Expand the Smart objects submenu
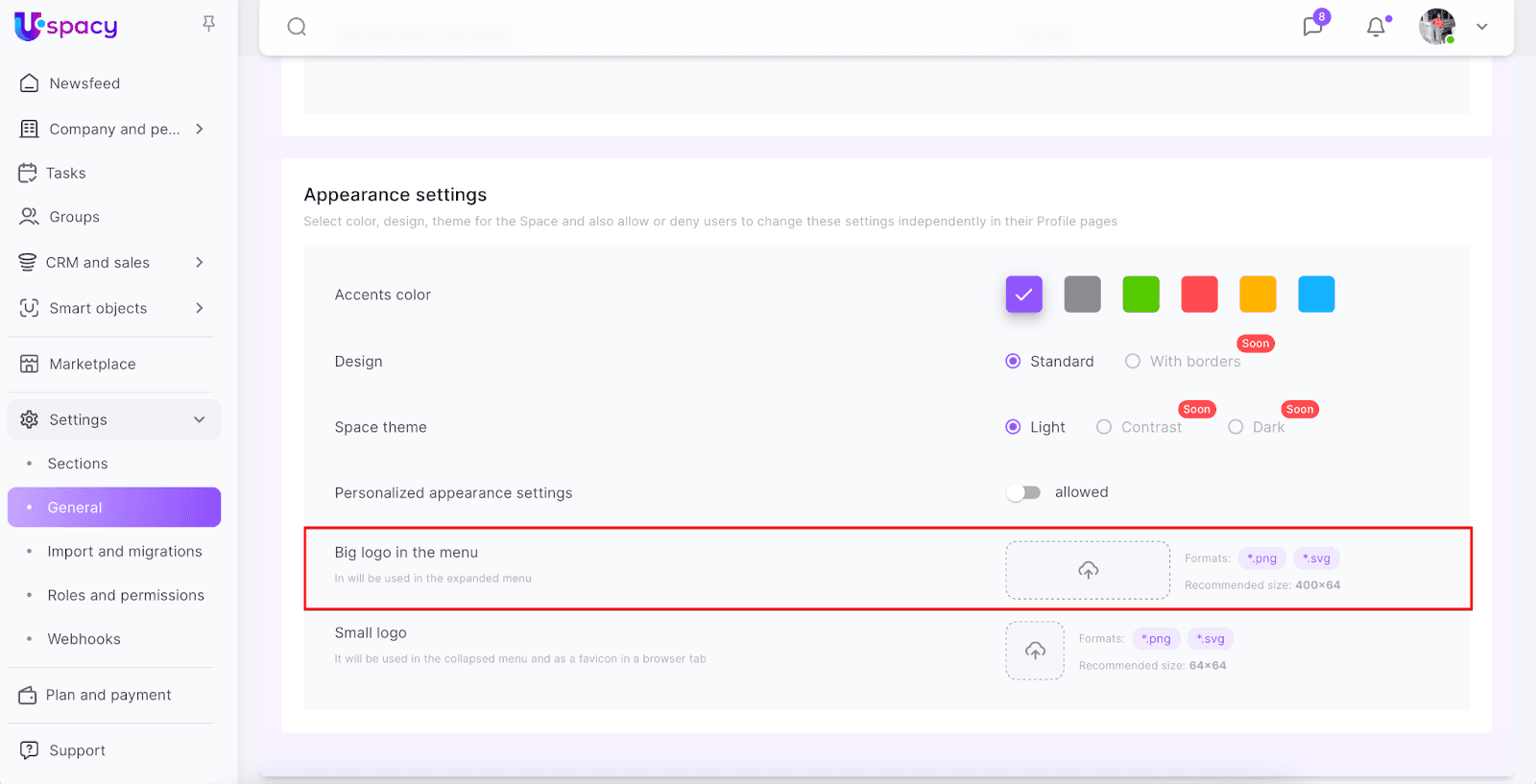 [200, 308]
